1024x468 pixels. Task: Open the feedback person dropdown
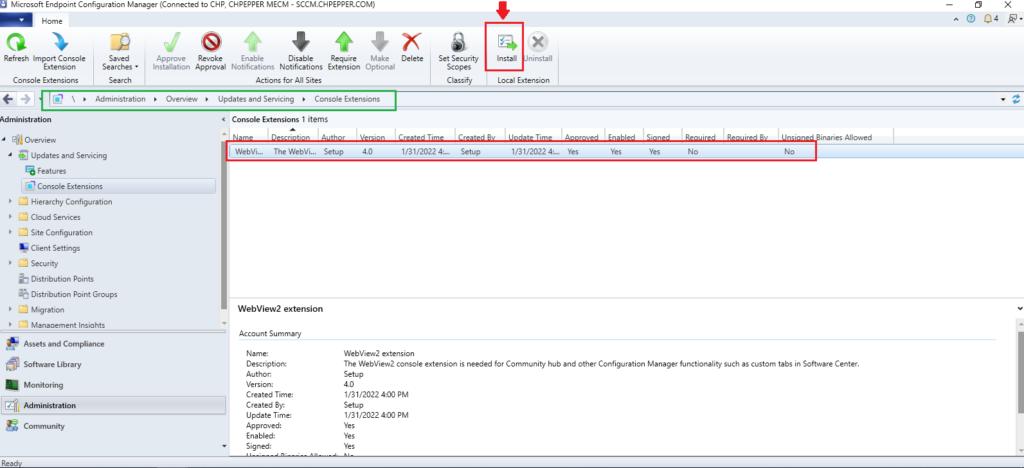1014,19
